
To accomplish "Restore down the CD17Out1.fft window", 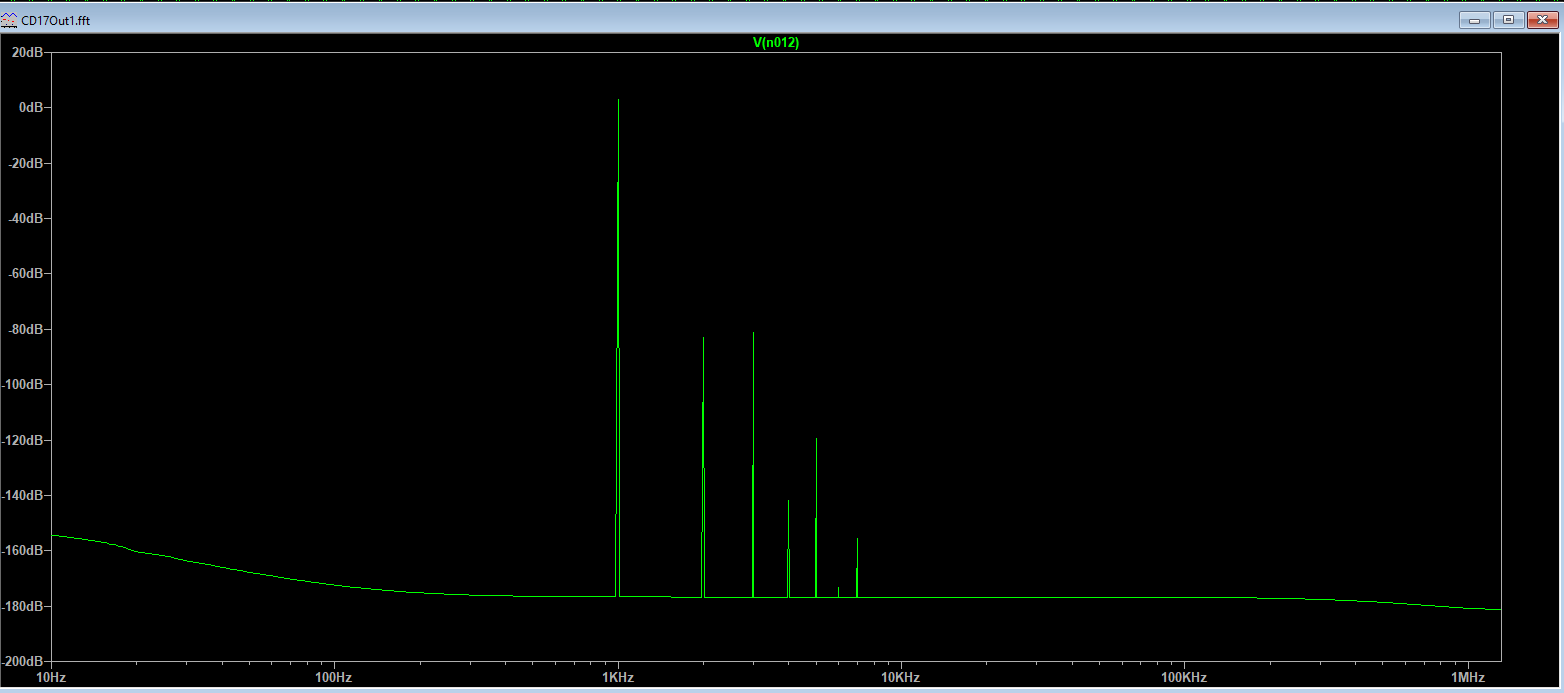I will [1509, 19].
